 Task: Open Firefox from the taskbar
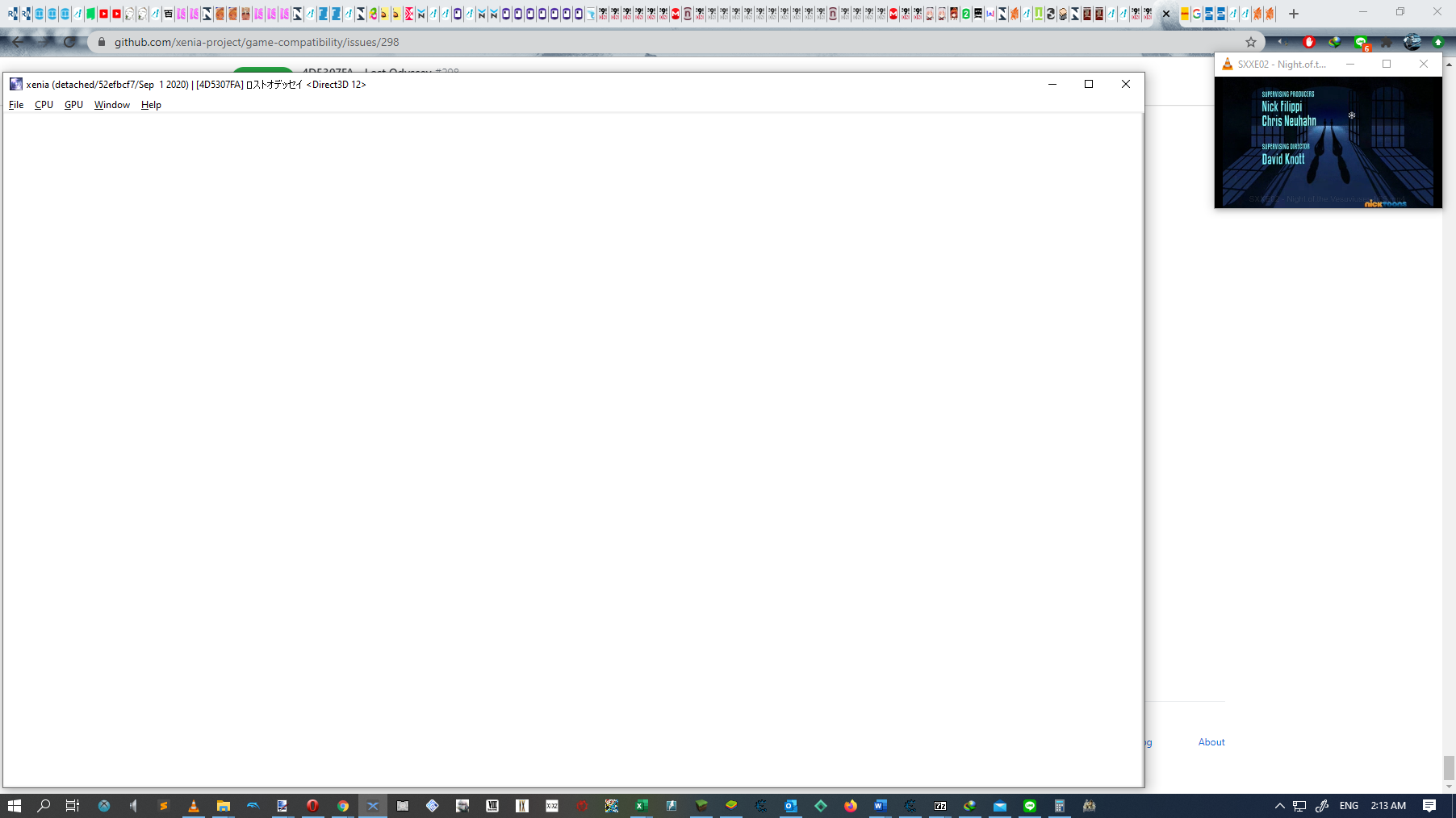[851, 806]
